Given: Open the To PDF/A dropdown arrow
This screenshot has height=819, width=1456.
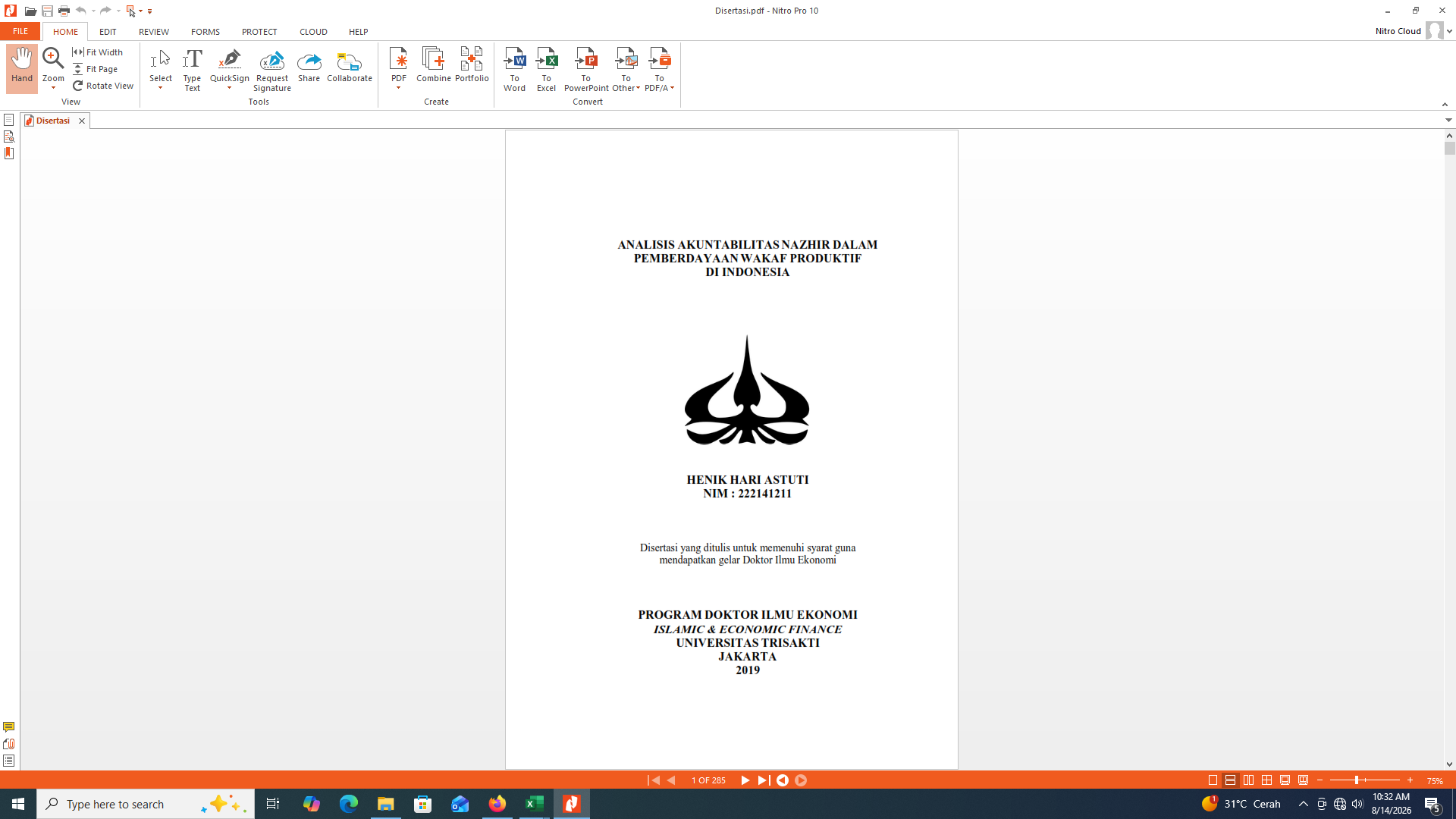Looking at the screenshot, I should (x=672, y=88).
